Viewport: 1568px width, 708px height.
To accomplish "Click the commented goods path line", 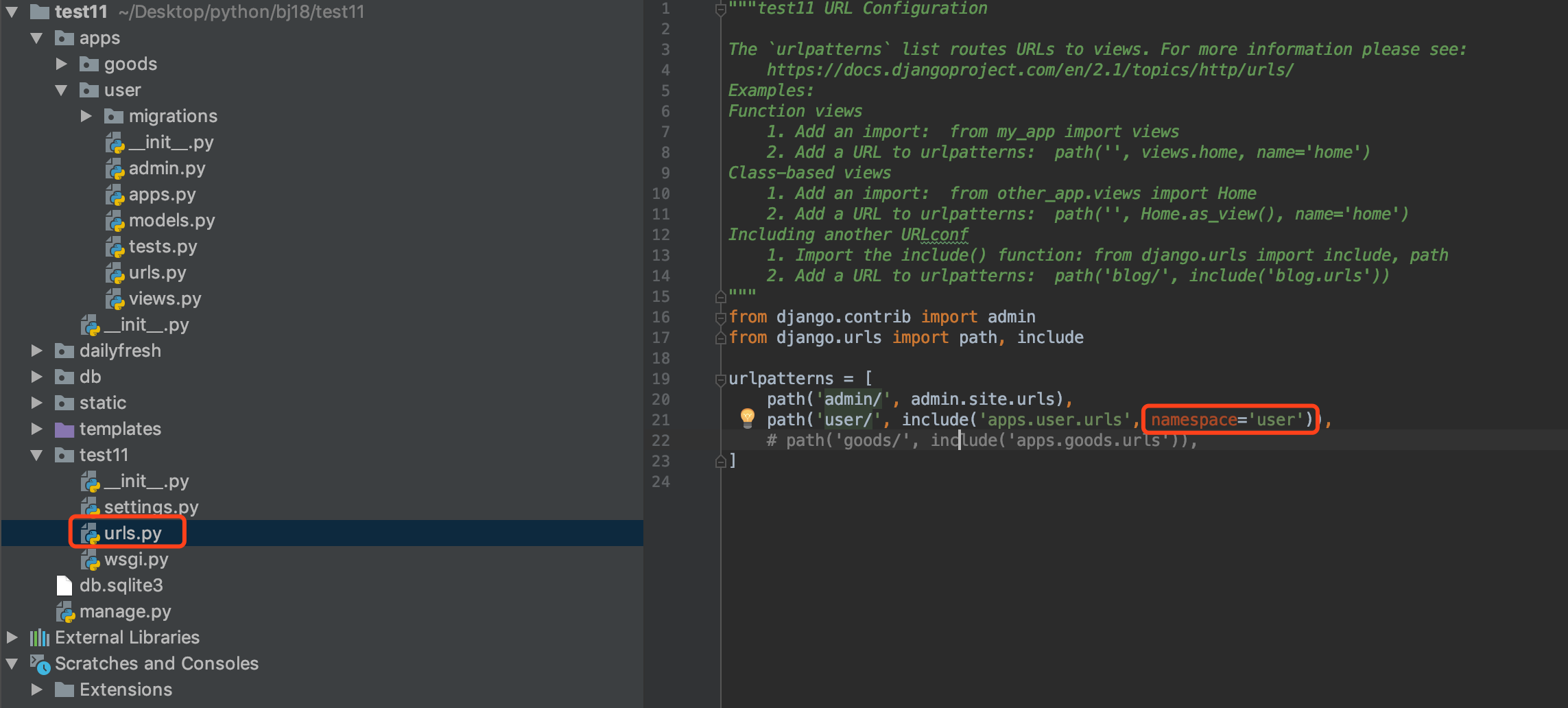I will pos(982,440).
